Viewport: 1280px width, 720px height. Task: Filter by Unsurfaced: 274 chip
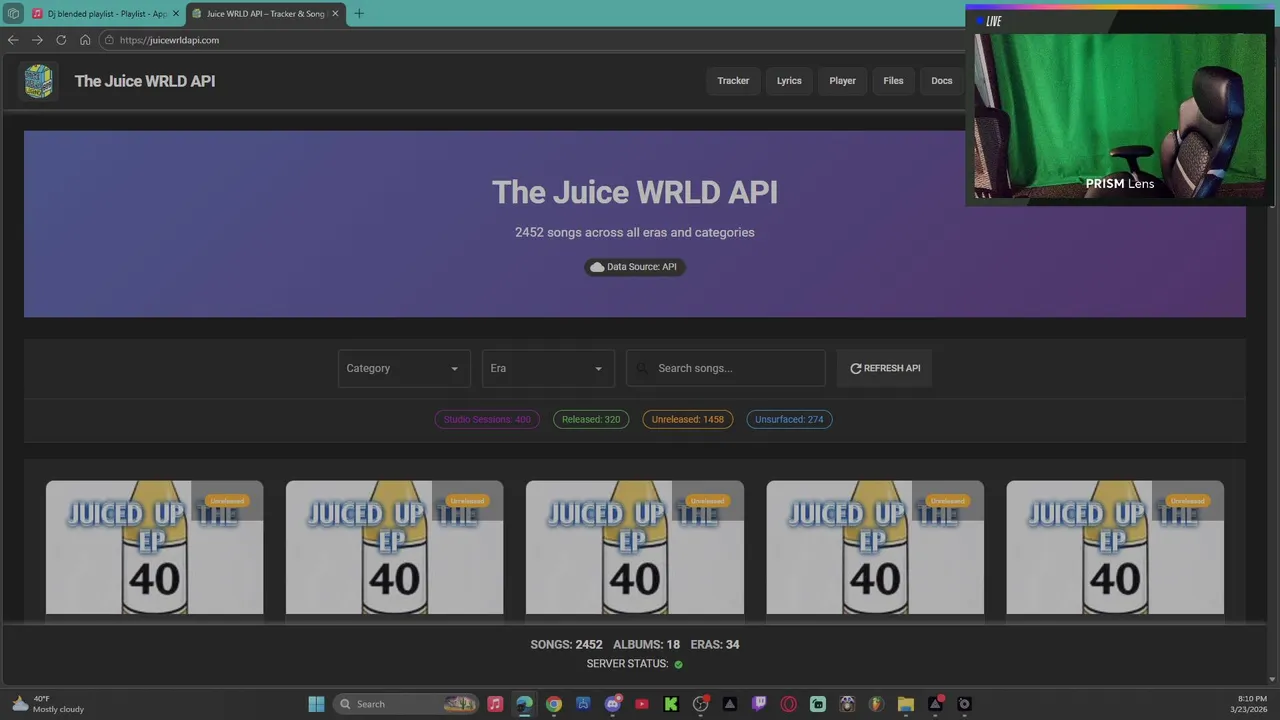[789, 419]
